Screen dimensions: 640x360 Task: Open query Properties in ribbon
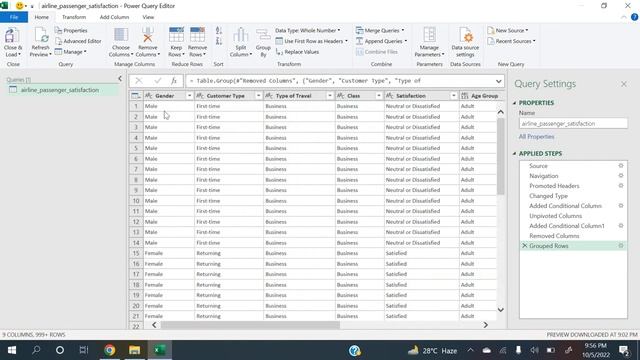click(x=71, y=31)
